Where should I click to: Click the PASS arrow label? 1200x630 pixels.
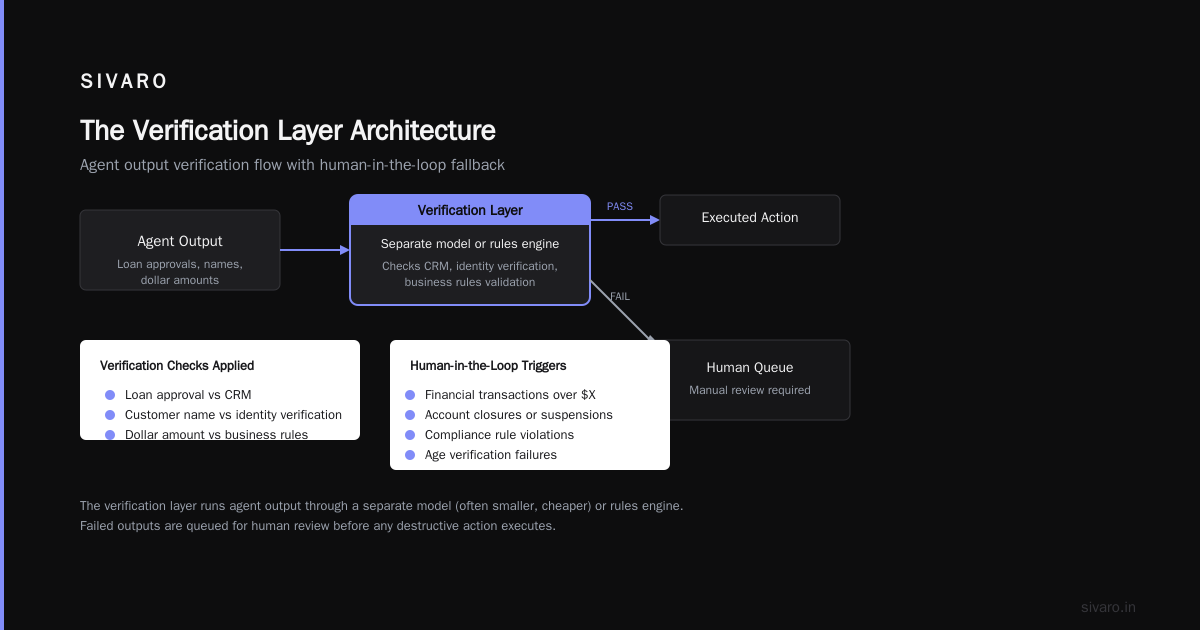coord(620,206)
